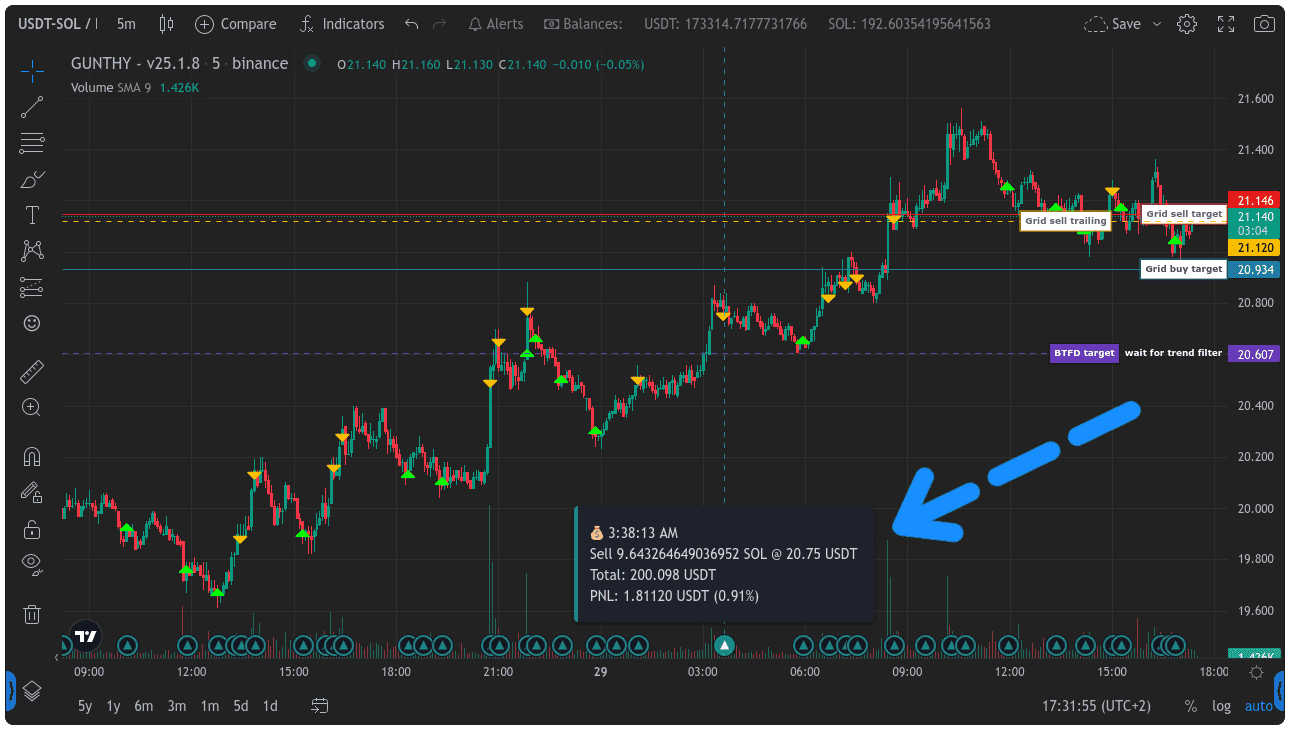Click the 20.934 blue price label
The image size is (1290, 730).
pos(1254,270)
